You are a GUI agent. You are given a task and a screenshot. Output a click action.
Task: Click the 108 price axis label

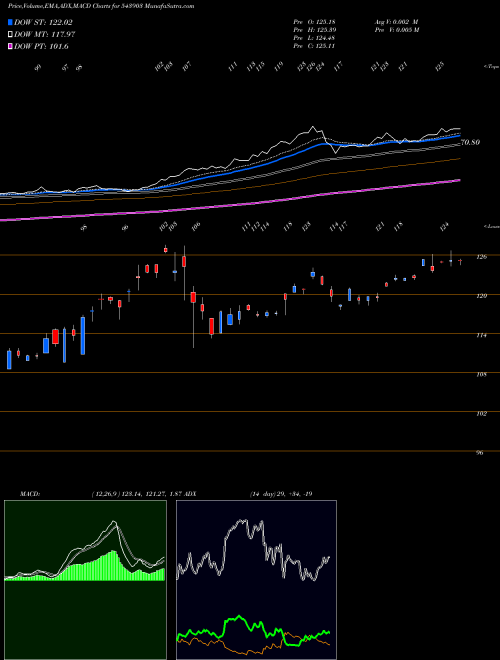coord(482,374)
